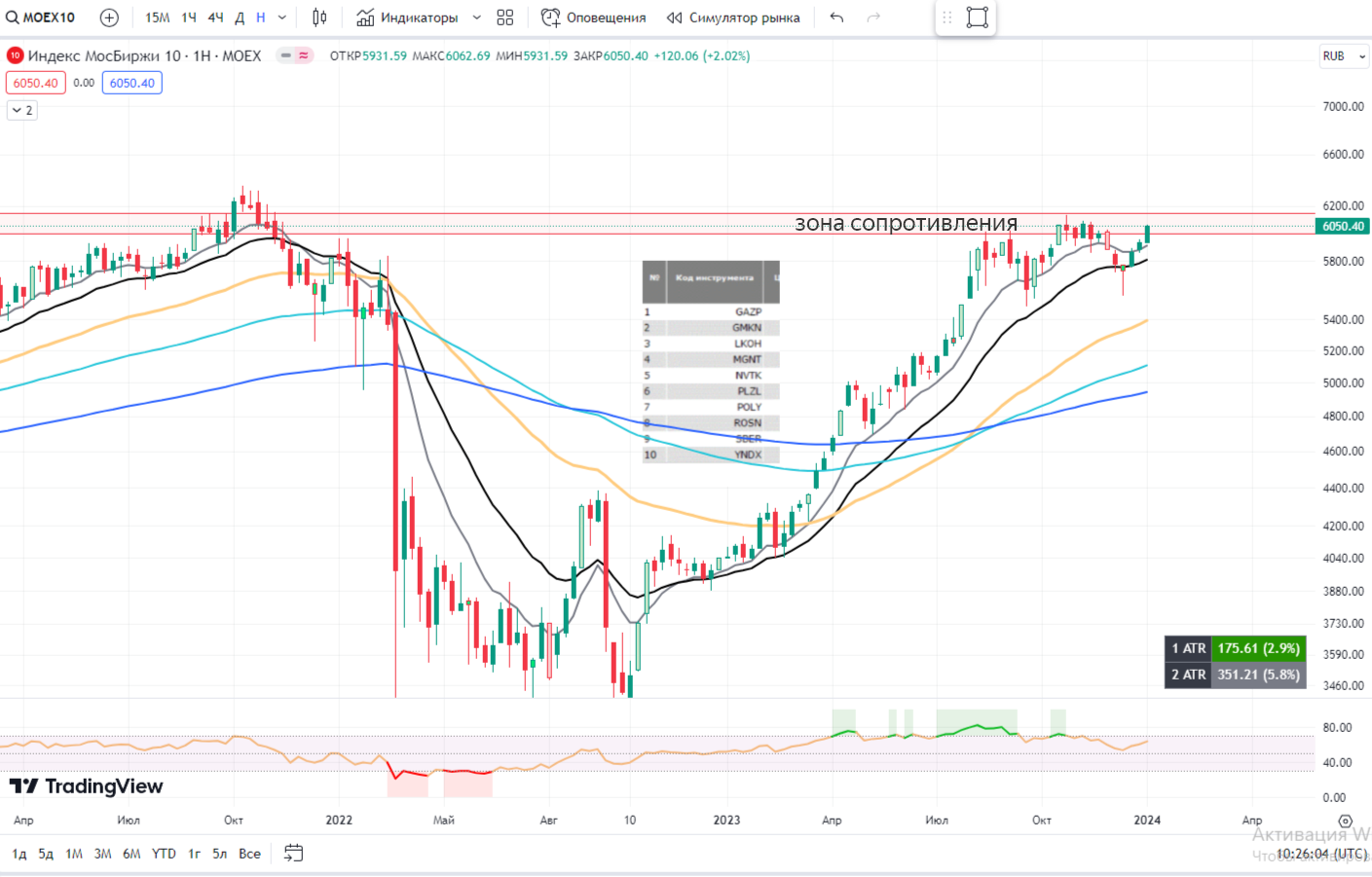The height and width of the screenshot is (877, 1372).
Task: Click the ROSN row in the instrument table
Action: [711, 423]
